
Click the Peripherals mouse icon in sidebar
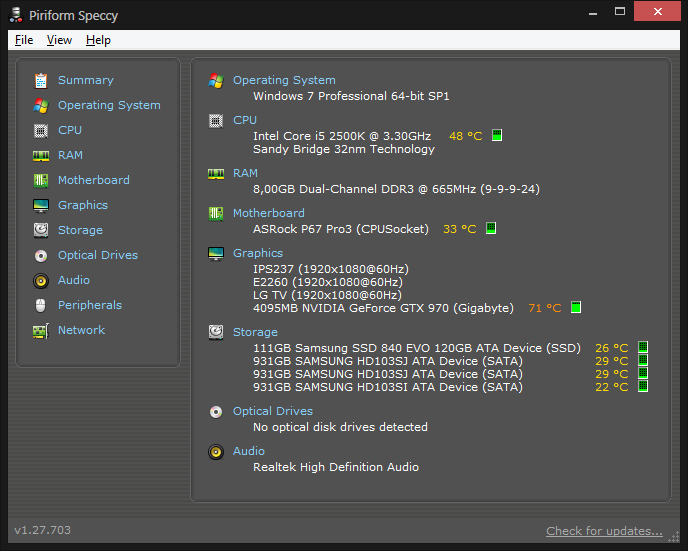pos(40,305)
